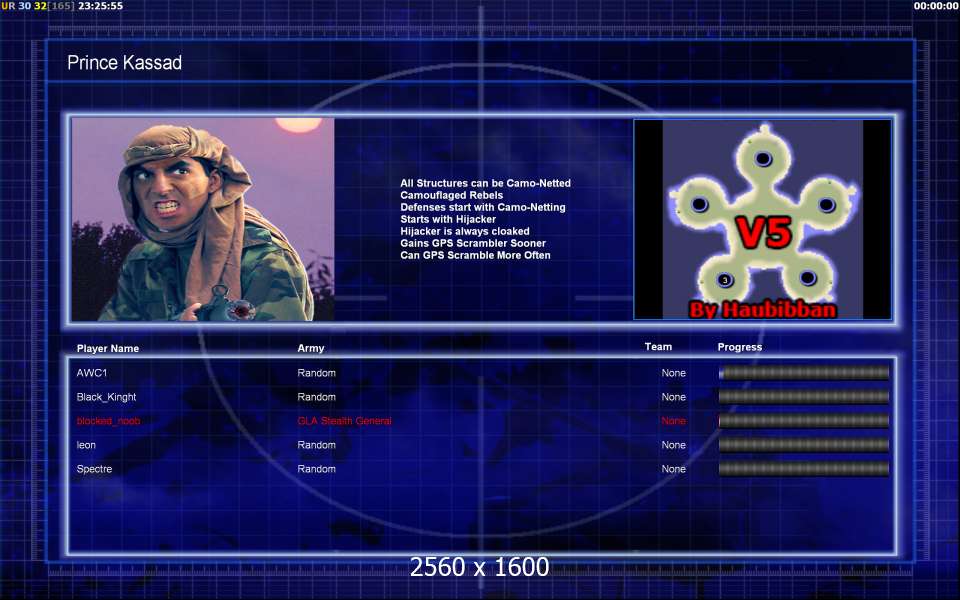
Task: Click the 23:25:55 clock readout
Action: point(100,6)
